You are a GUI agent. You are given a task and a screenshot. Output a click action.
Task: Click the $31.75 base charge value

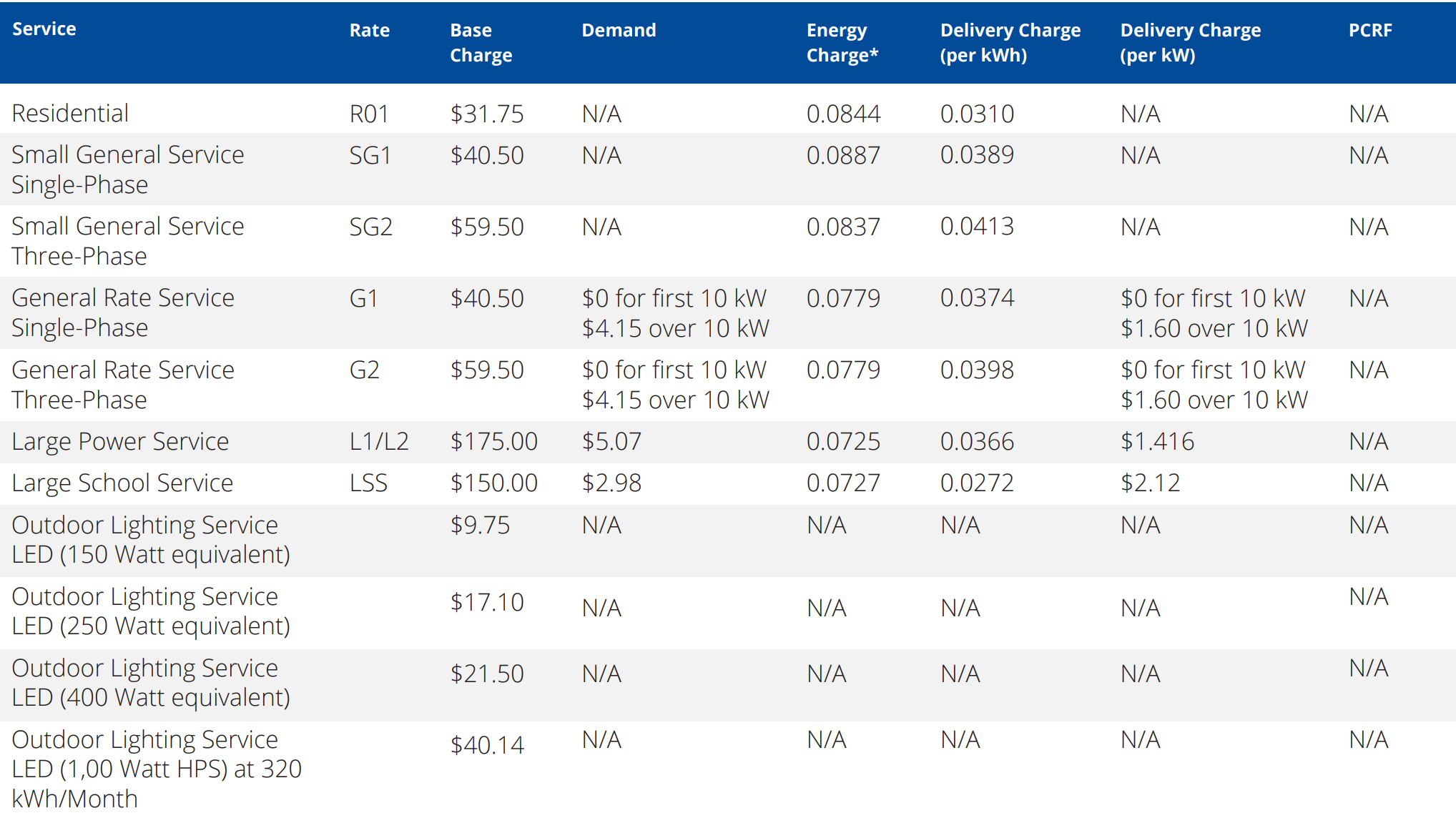point(486,114)
